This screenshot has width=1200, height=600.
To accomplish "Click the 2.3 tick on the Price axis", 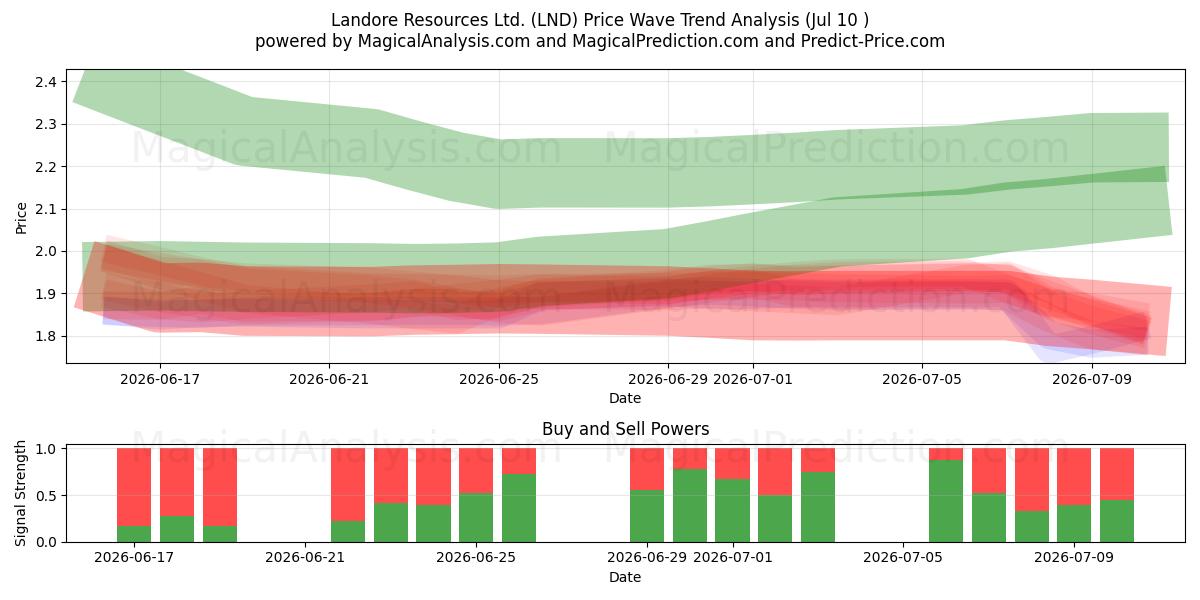I will click(x=46, y=124).
